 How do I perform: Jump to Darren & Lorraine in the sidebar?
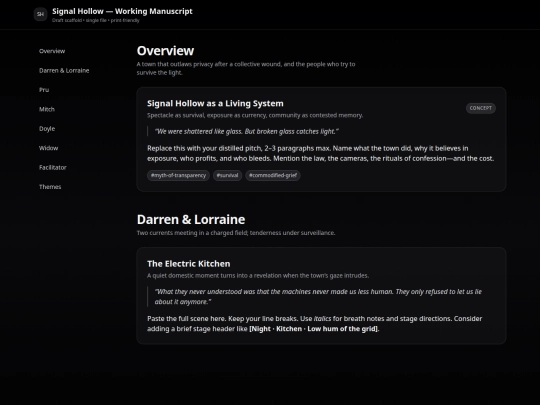coord(64,70)
